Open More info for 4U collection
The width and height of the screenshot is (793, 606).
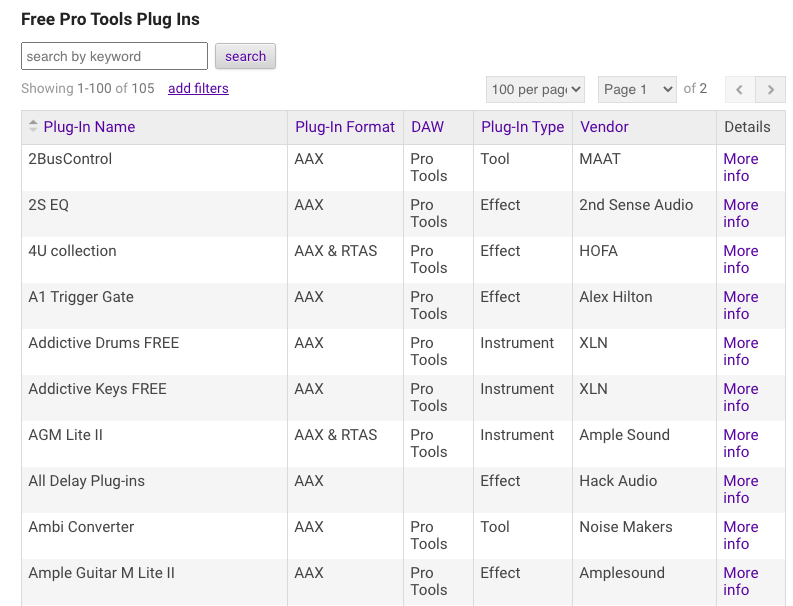pyautogui.click(x=740, y=259)
